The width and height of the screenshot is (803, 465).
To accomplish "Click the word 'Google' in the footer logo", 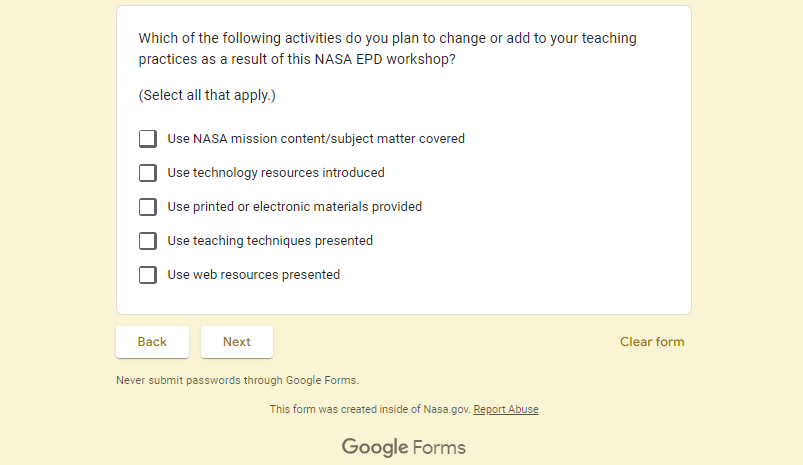I will [374, 447].
